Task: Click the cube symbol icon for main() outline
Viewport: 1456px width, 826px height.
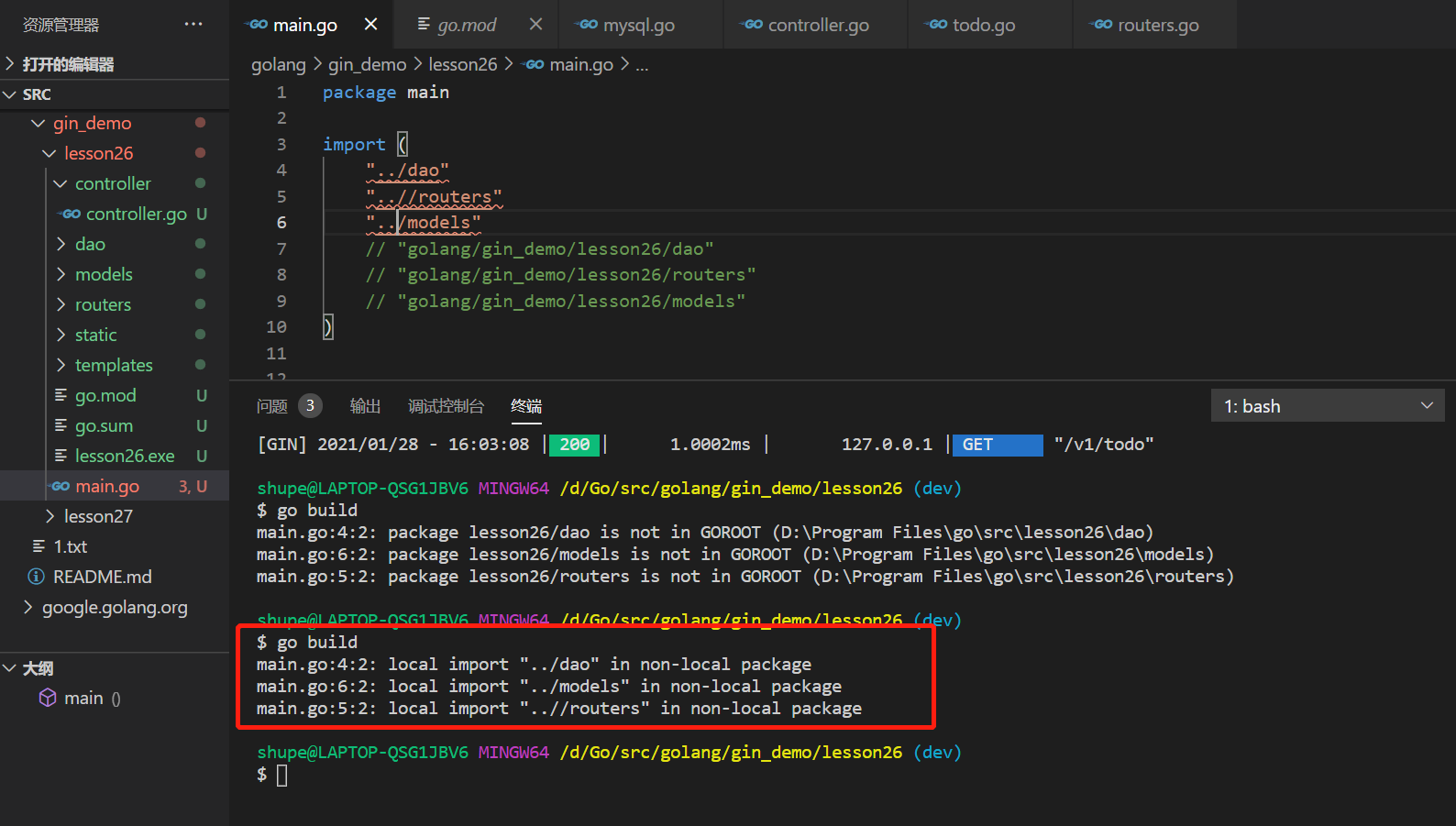Action: point(48,698)
